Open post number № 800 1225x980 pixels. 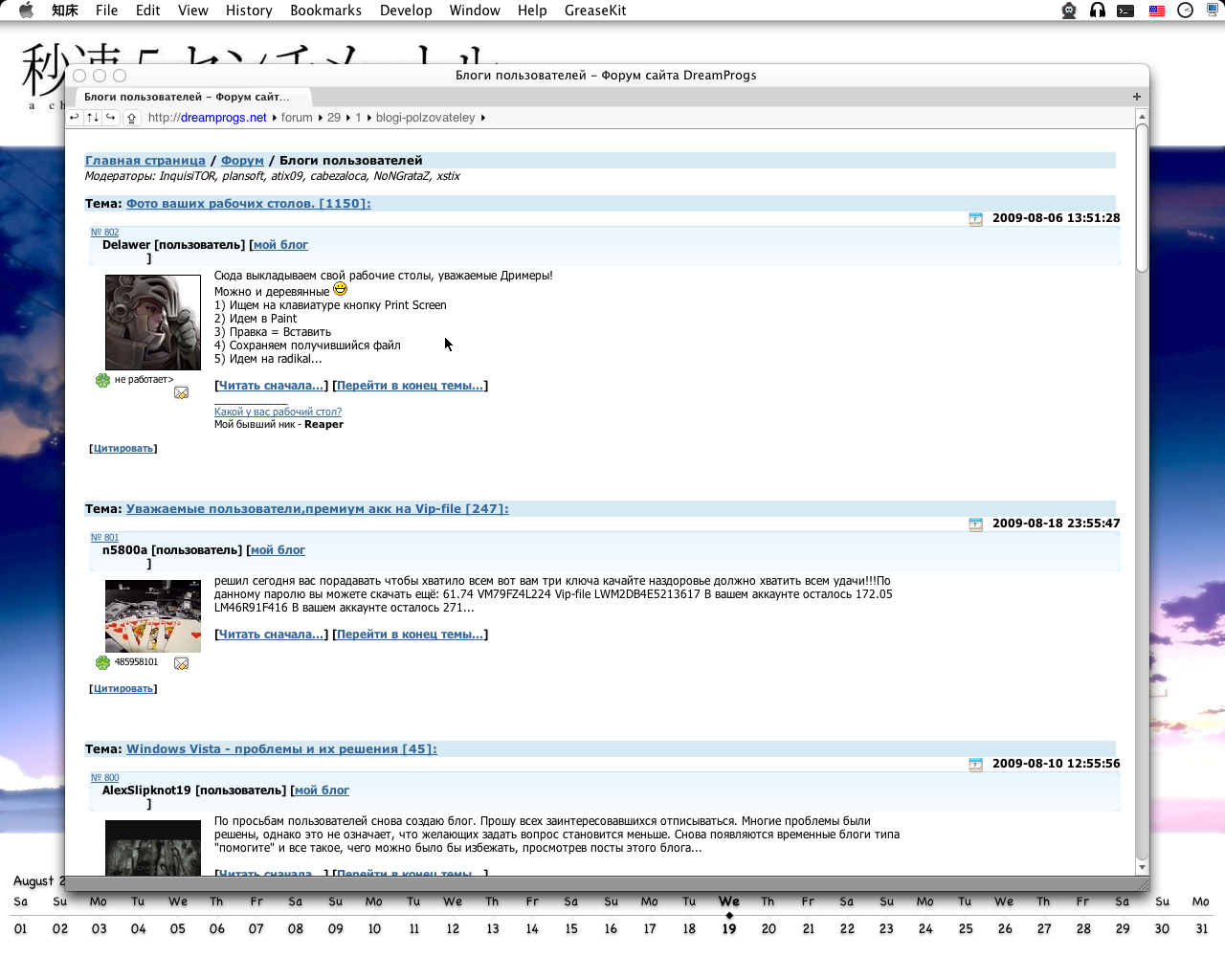tap(105, 778)
